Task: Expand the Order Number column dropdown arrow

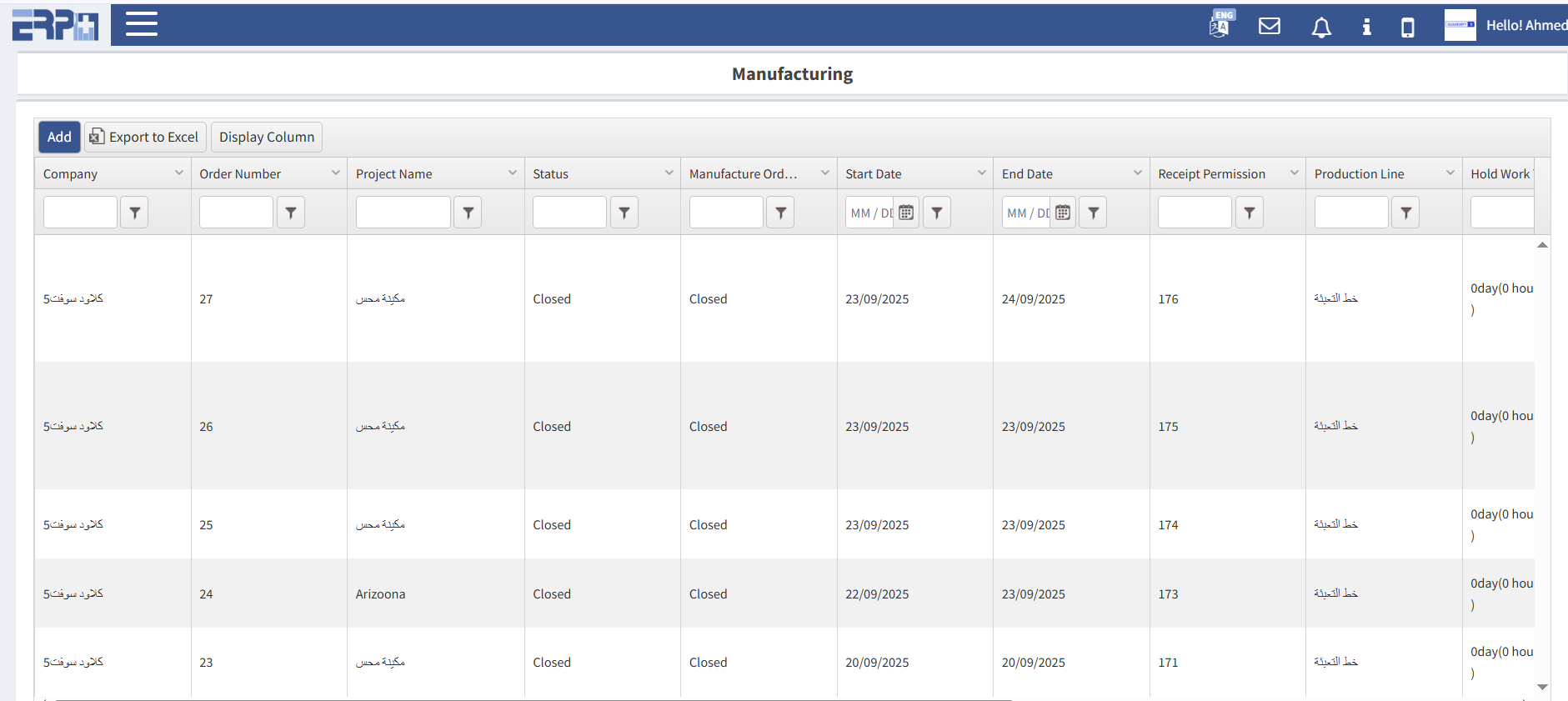Action: (x=335, y=173)
